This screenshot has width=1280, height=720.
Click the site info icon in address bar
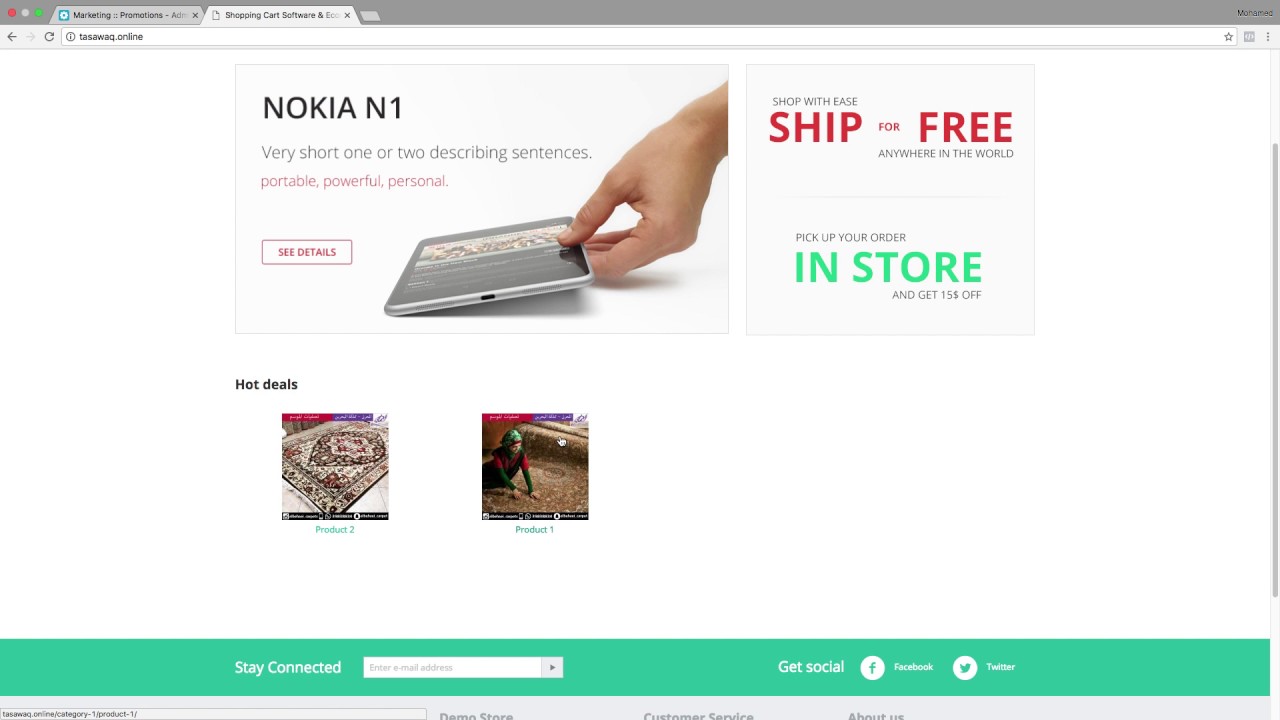click(70, 36)
